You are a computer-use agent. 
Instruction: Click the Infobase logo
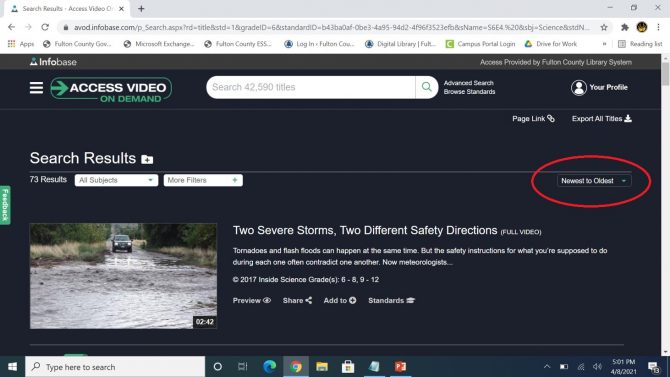coord(53,62)
